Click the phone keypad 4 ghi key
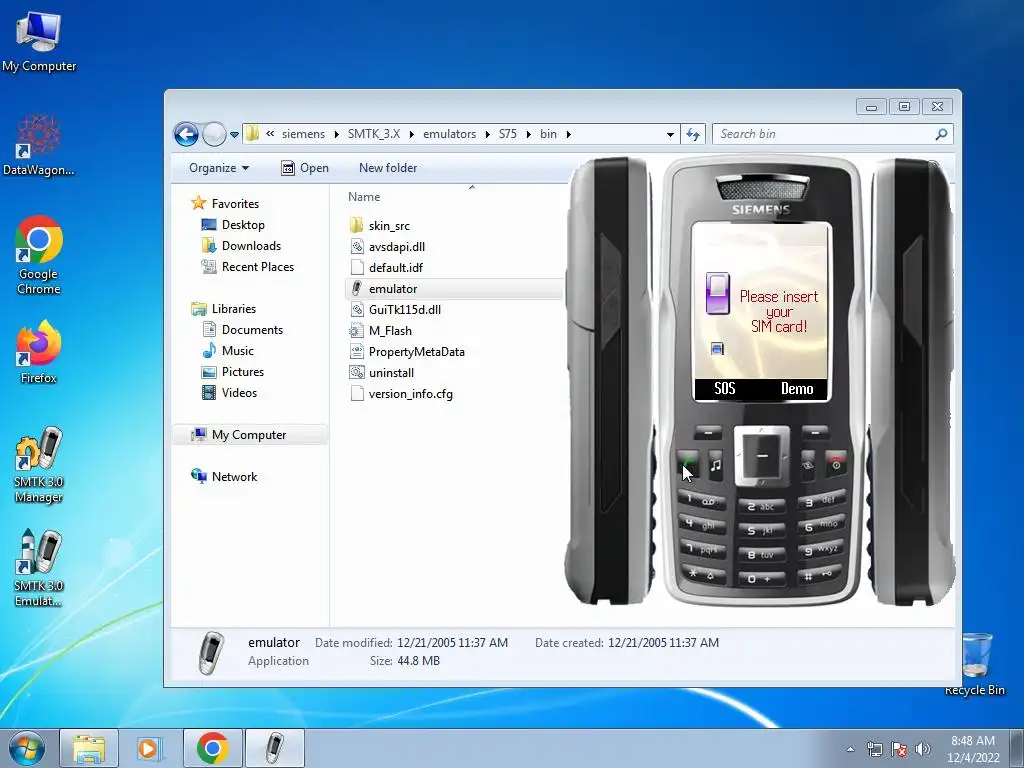The height and width of the screenshot is (768, 1024). 701,524
